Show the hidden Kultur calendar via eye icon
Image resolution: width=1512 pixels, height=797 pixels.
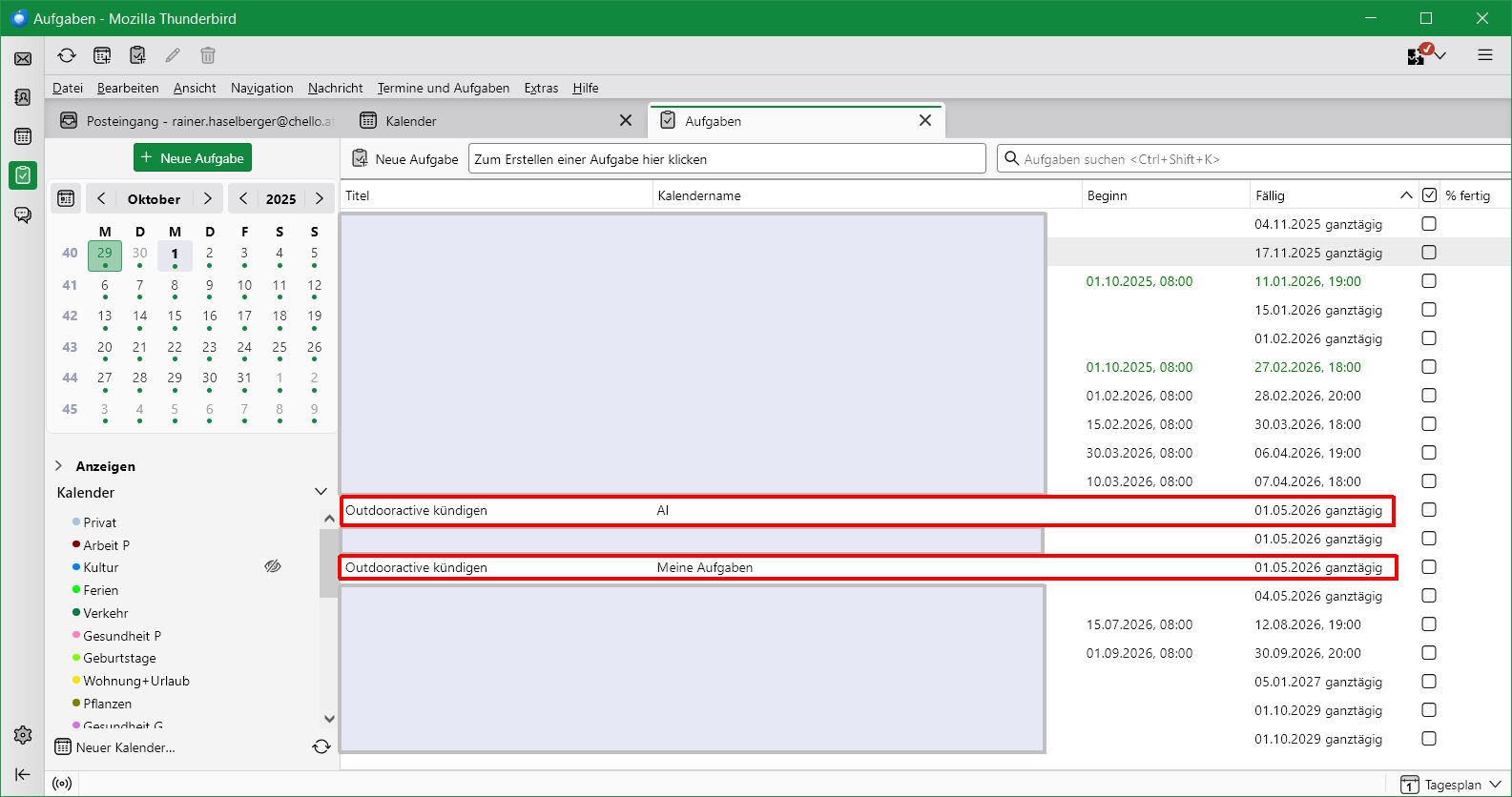pyautogui.click(x=273, y=567)
